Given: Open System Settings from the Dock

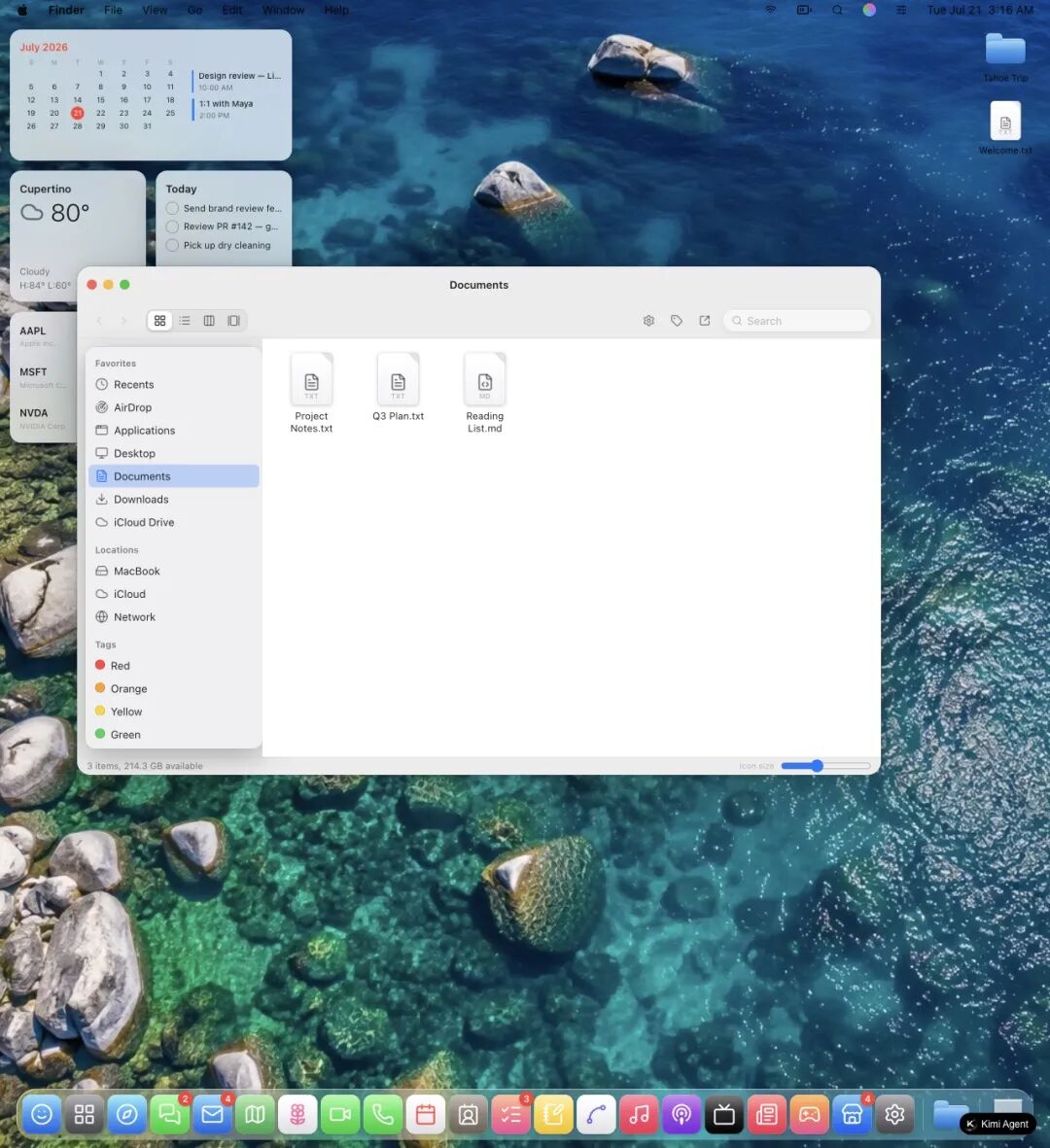Looking at the screenshot, I should tap(894, 1114).
